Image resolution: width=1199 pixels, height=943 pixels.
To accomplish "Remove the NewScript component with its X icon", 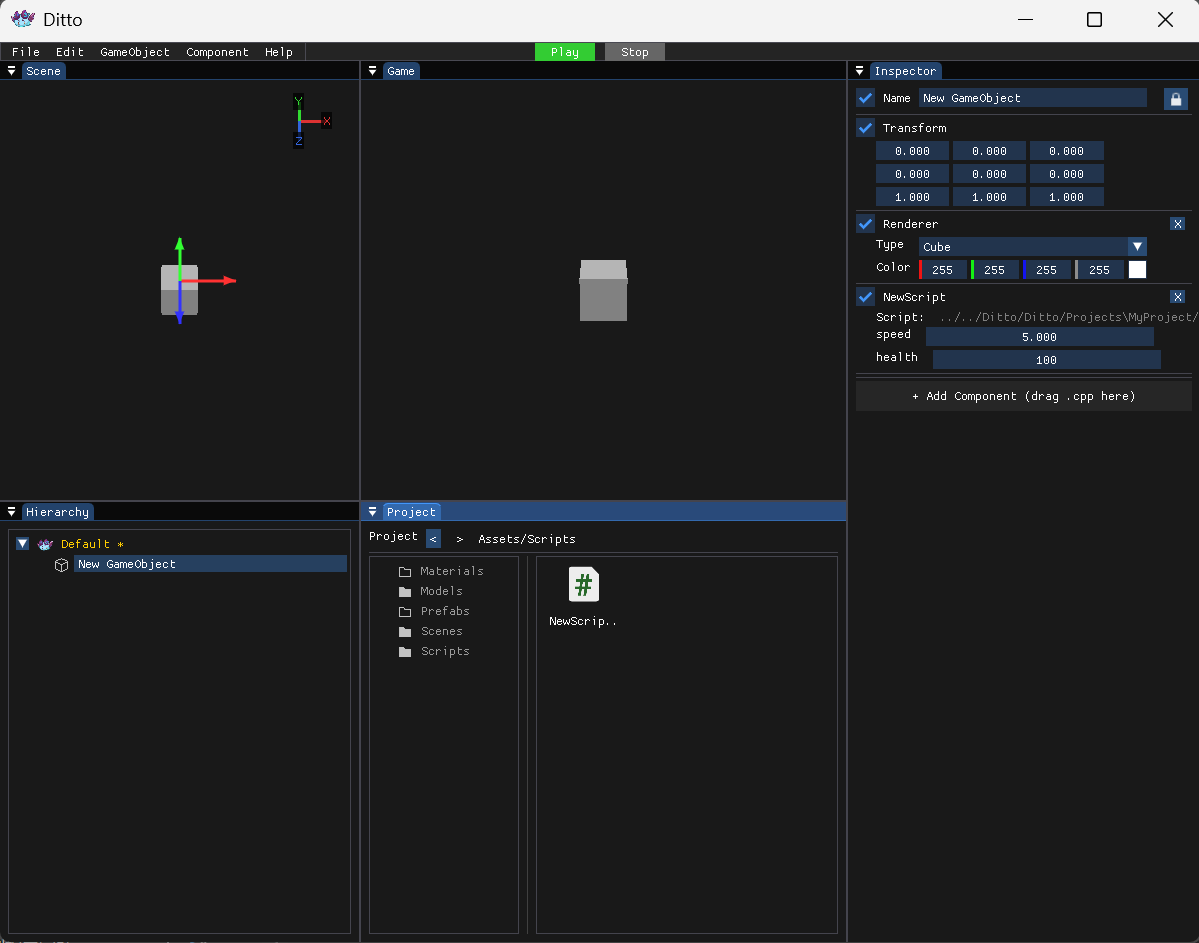I will click(x=1177, y=297).
